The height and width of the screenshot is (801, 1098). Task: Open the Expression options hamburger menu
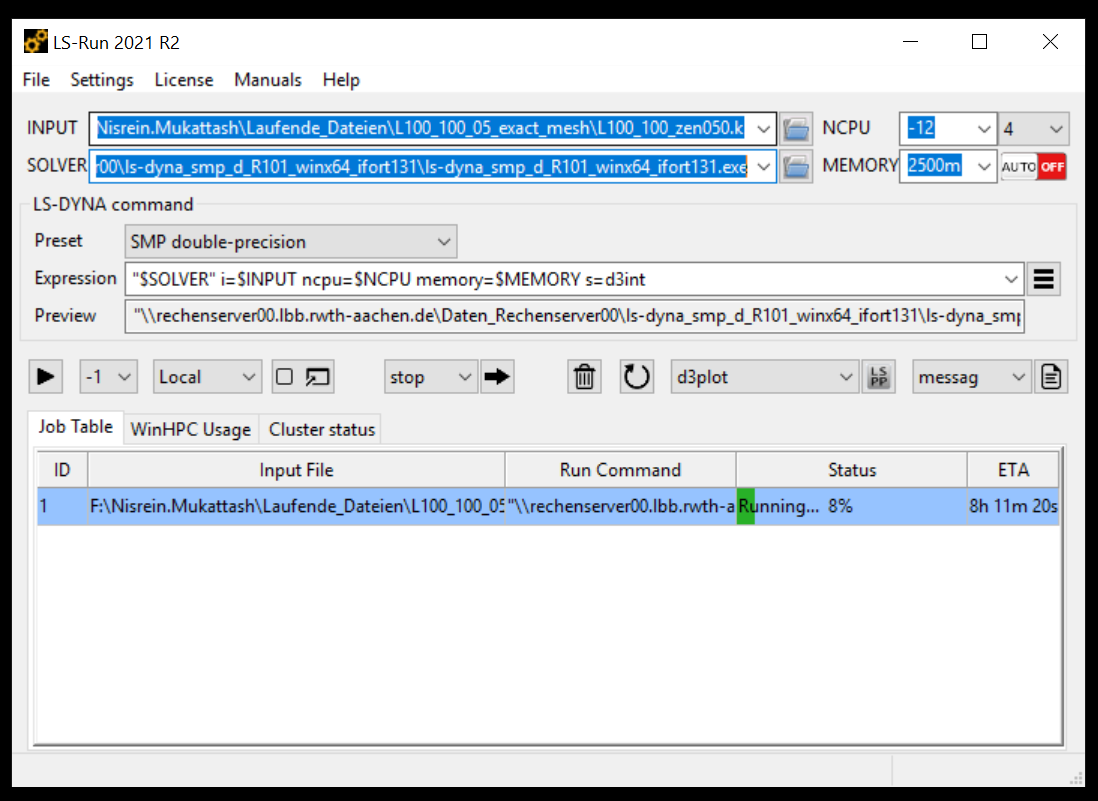(1043, 279)
